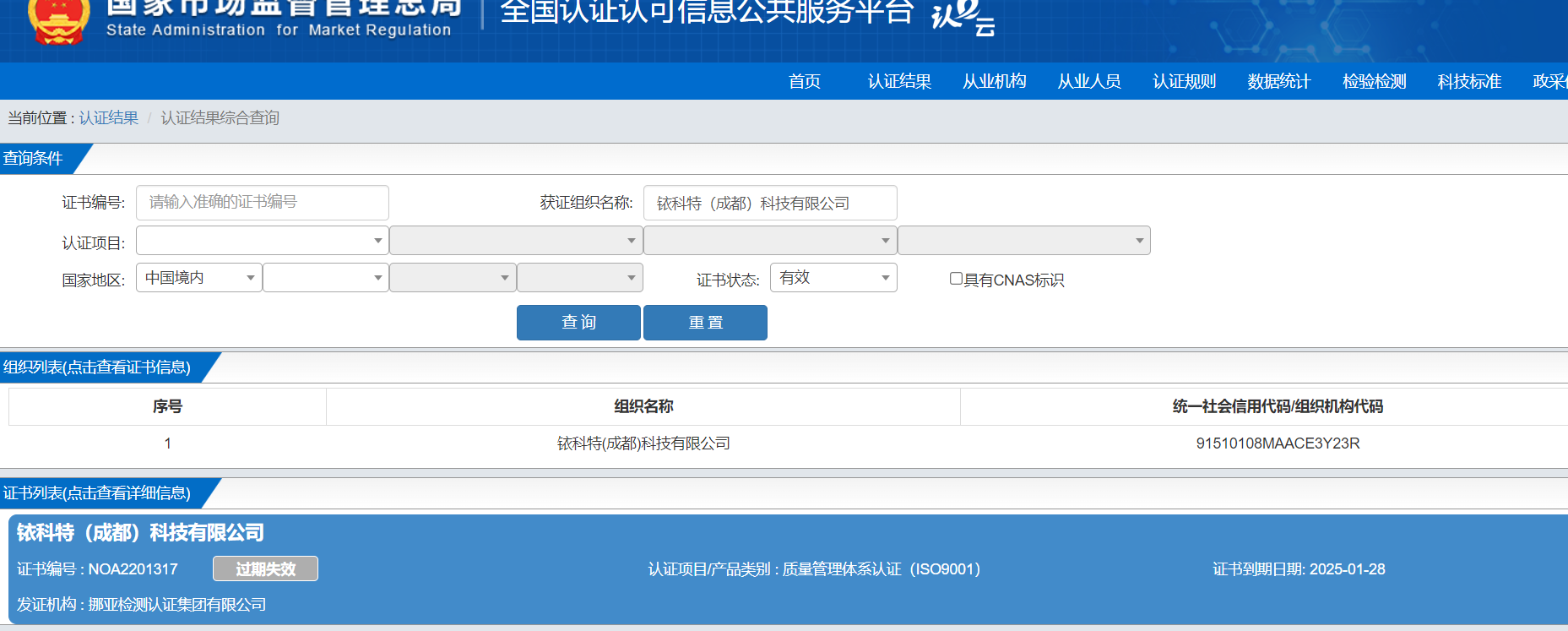Viewport: 1568px width, 631px height.
Task: Click row number 1 in organization table
Action: pos(167,443)
